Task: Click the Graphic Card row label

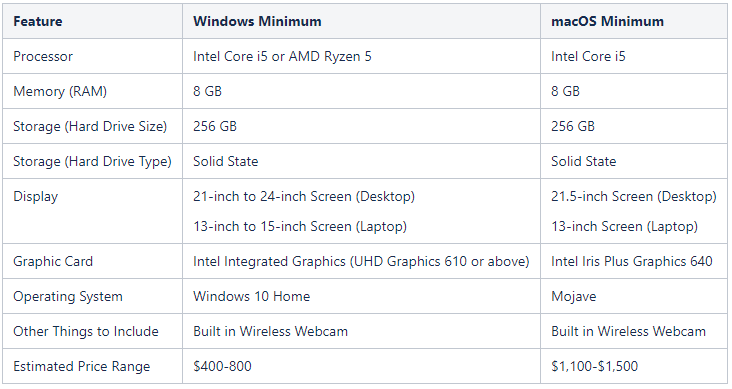Action: (x=53, y=262)
